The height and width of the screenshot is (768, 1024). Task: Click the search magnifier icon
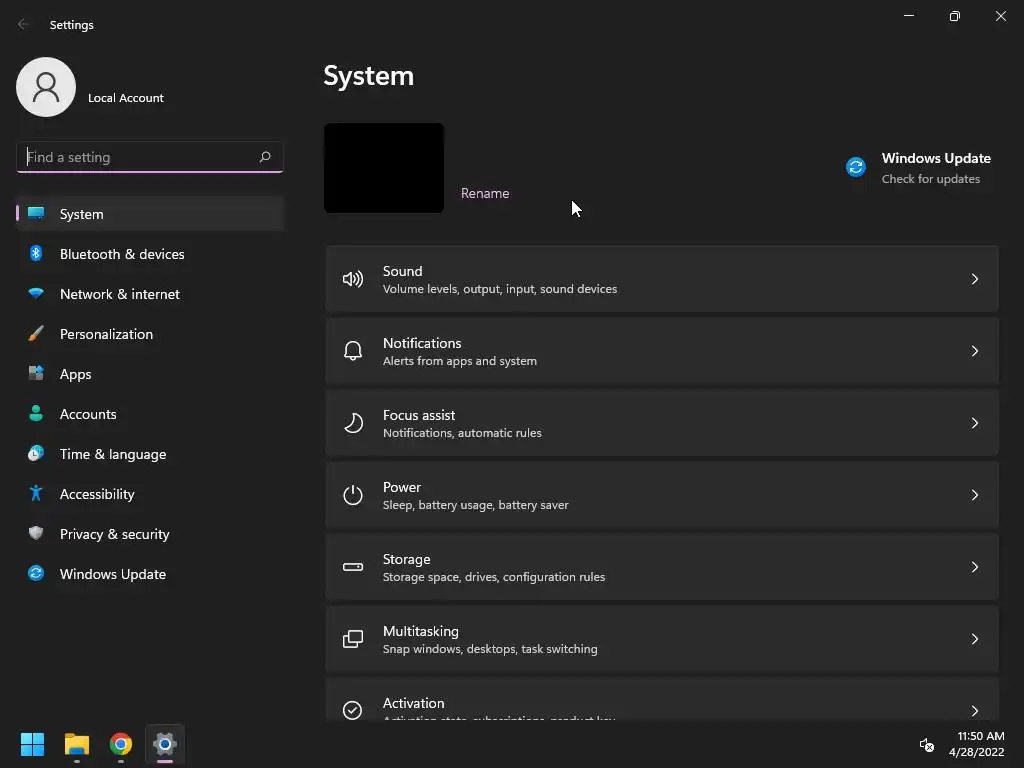[264, 157]
